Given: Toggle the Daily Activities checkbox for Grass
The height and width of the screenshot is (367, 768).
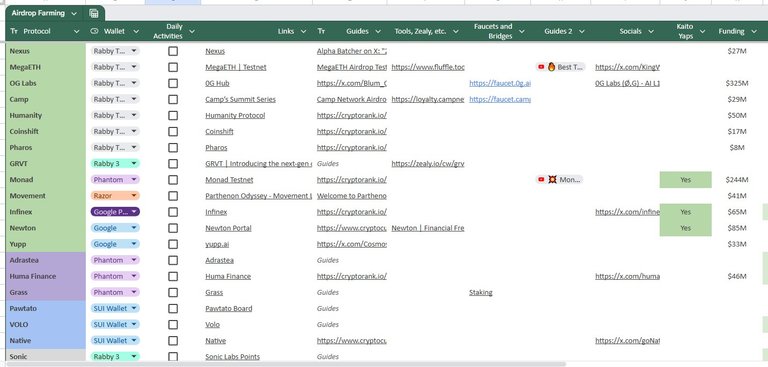Looking at the screenshot, I should click(173, 293).
